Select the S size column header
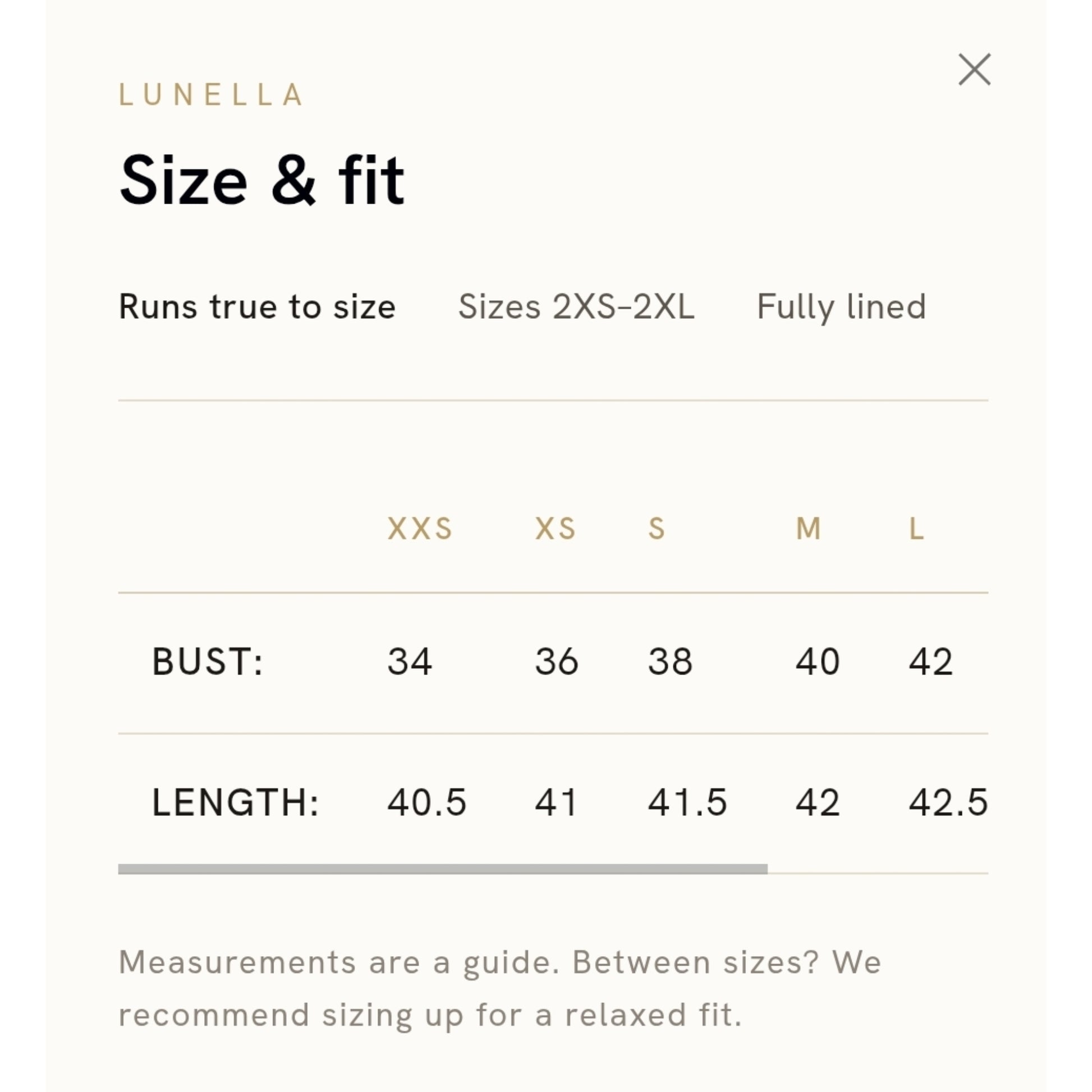 [656, 529]
